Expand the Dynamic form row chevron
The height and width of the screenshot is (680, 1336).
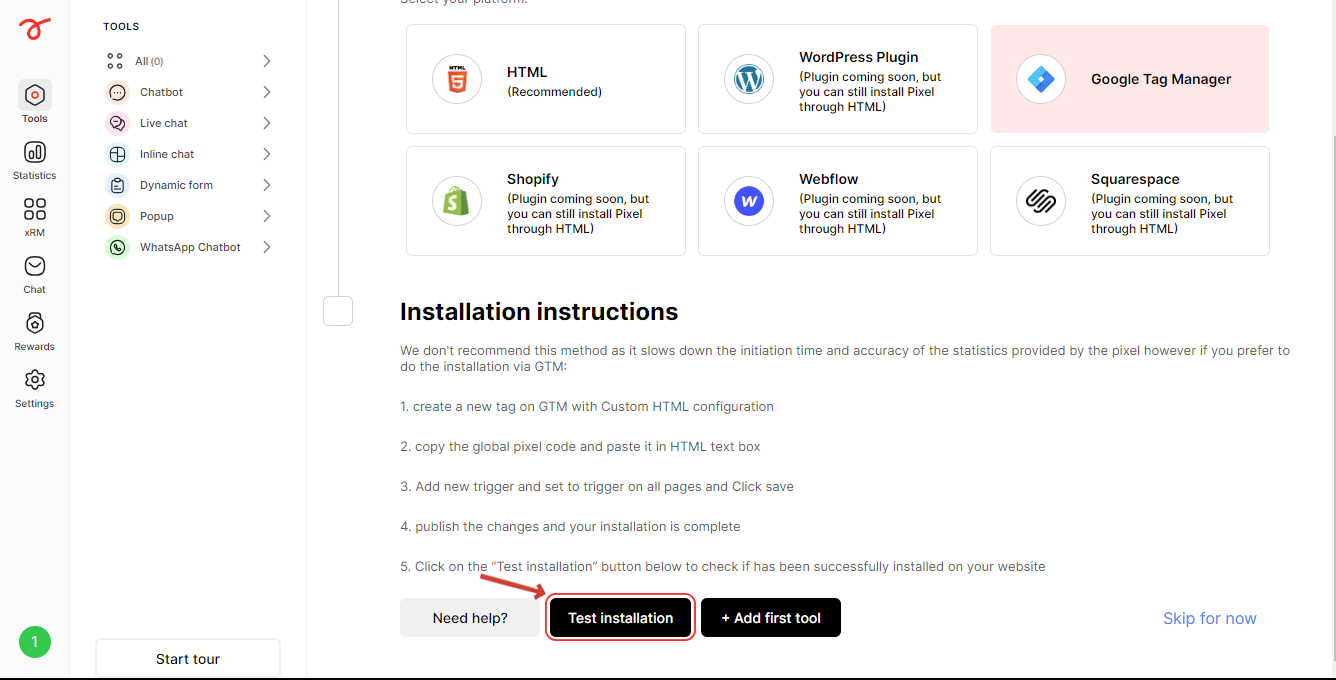(x=267, y=185)
